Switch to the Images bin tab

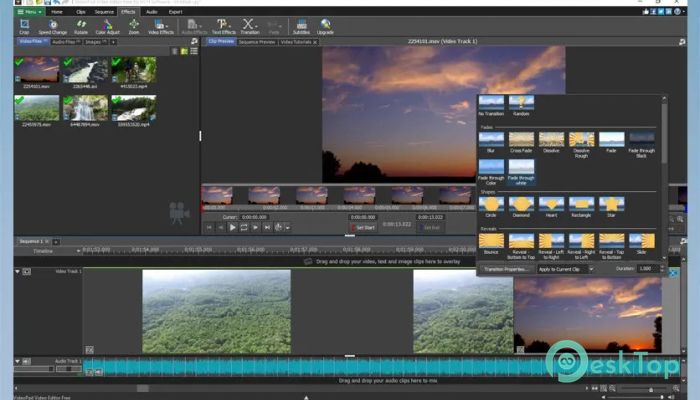click(x=96, y=42)
